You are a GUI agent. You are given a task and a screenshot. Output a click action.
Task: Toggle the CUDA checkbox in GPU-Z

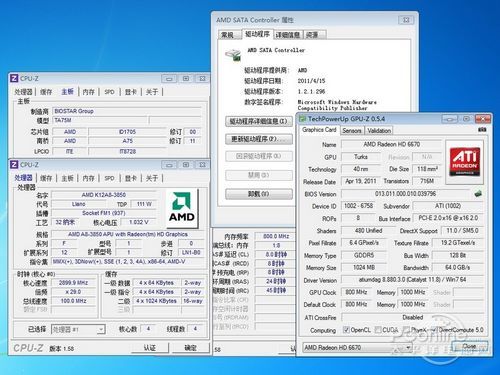coord(378,330)
